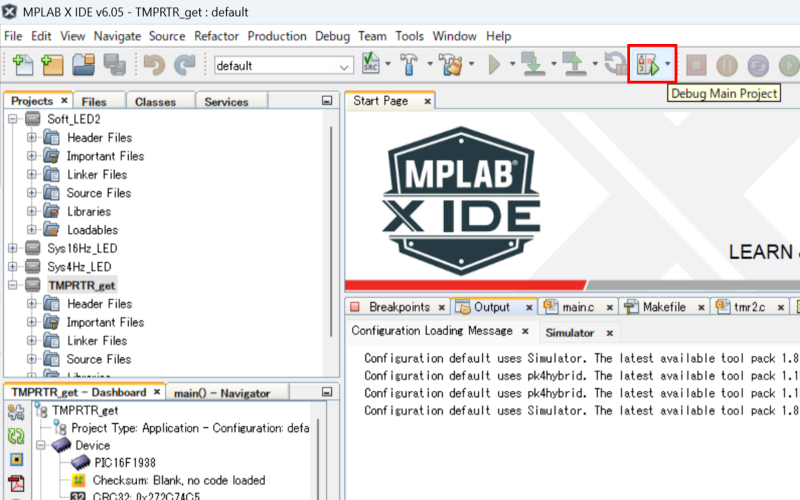Viewport: 800px width, 500px height.
Task: Open the Debug menu
Action: [x=332, y=36]
